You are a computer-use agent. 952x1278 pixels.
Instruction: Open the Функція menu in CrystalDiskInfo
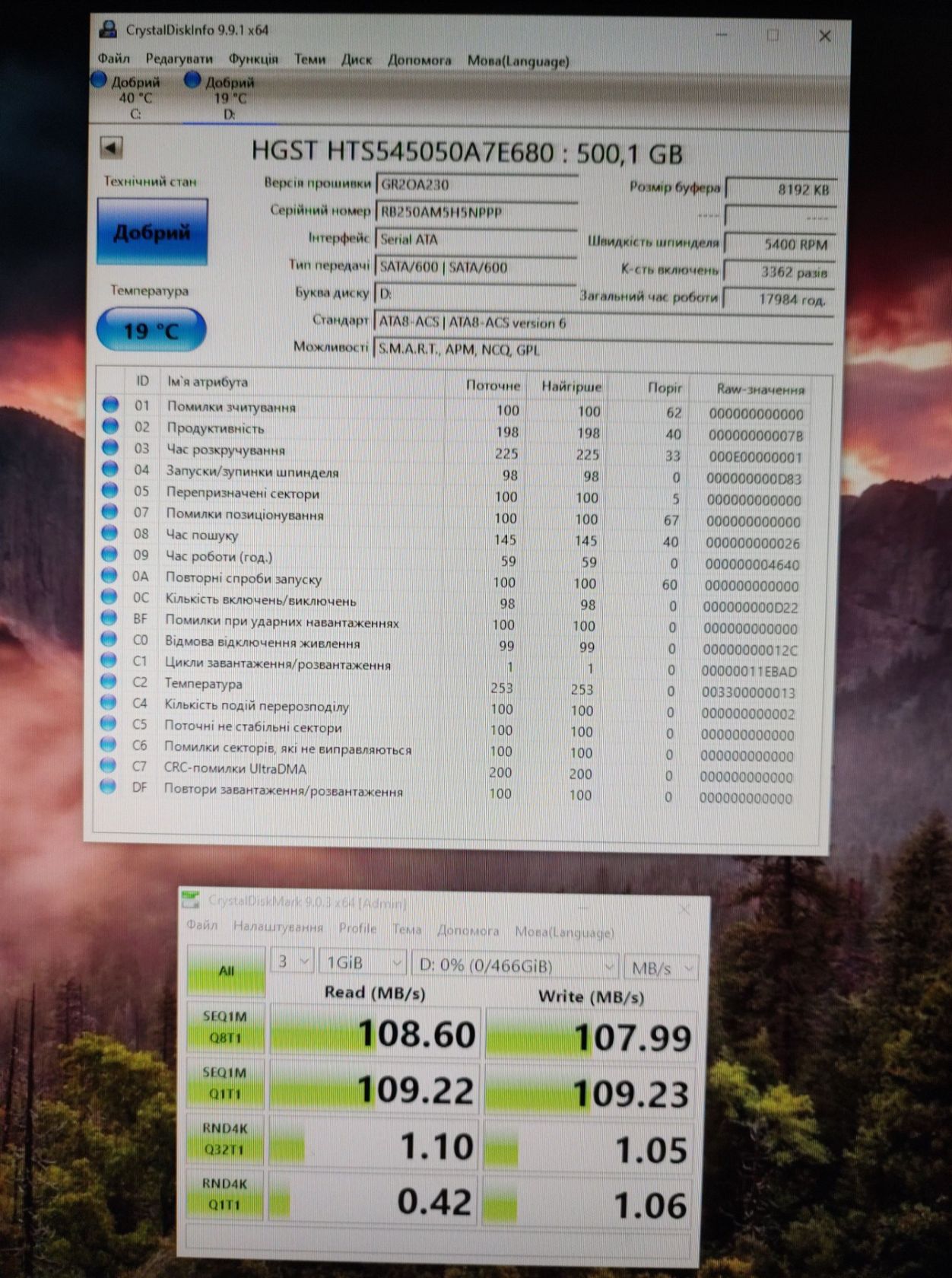pos(253,59)
